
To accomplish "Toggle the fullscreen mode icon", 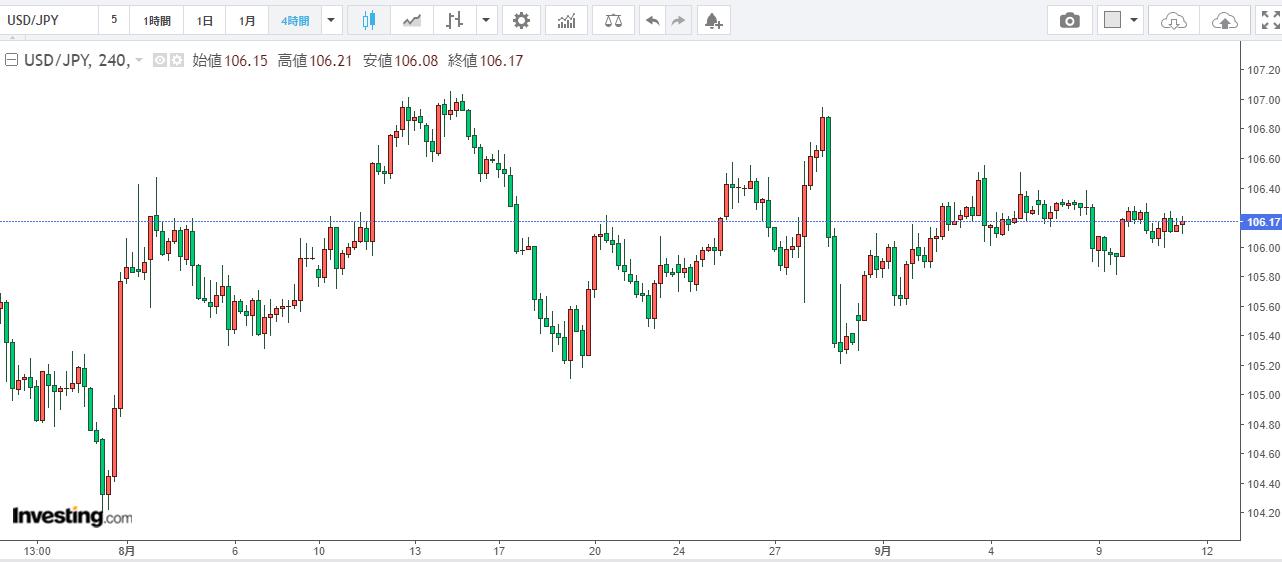I will click(x=1270, y=20).
